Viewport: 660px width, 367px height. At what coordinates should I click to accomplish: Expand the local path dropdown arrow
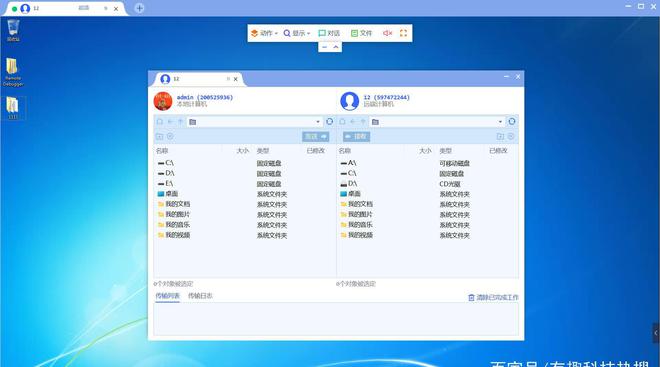[318, 122]
